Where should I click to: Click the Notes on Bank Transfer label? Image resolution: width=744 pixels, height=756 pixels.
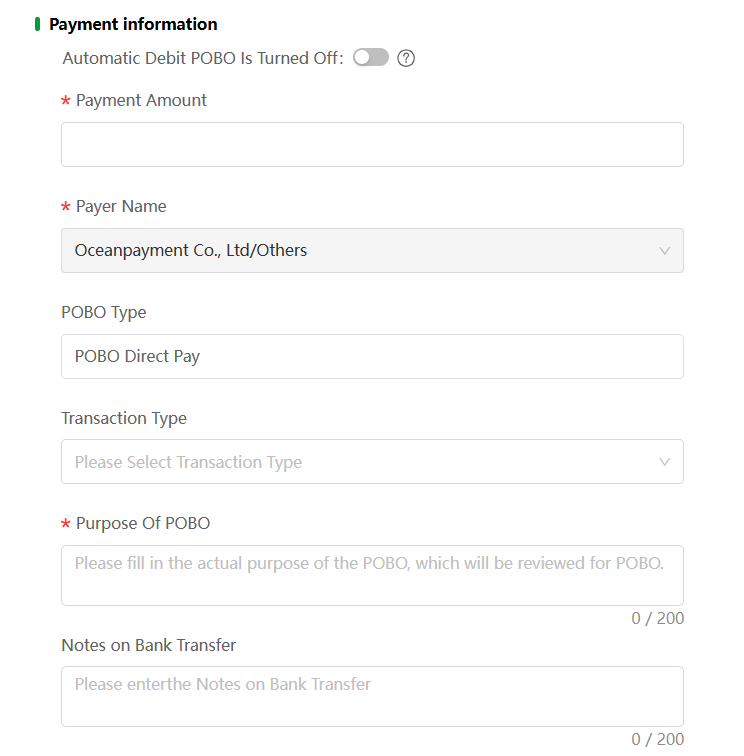(x=149, y=645)
